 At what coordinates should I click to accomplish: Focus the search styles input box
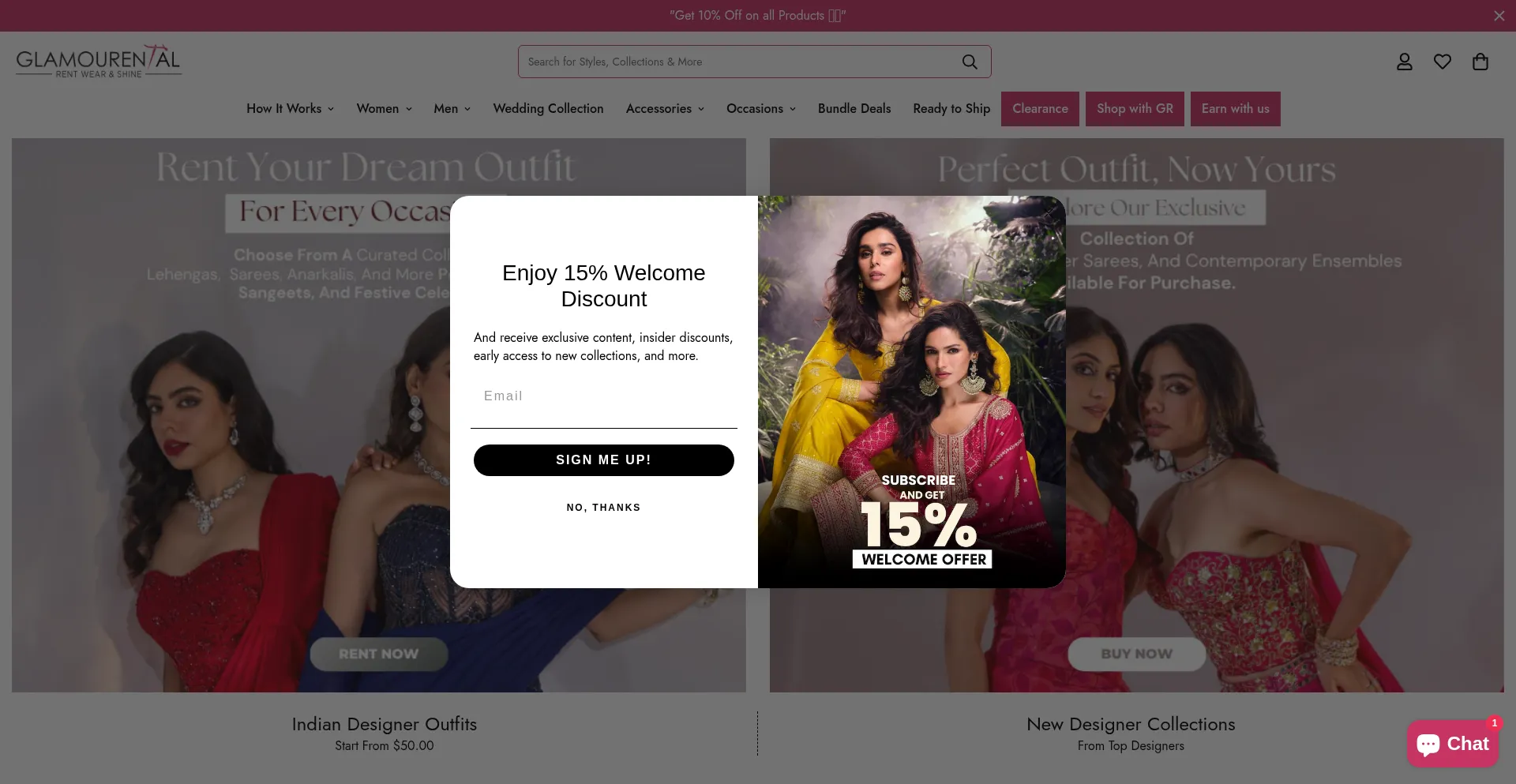tap(738, 62)
